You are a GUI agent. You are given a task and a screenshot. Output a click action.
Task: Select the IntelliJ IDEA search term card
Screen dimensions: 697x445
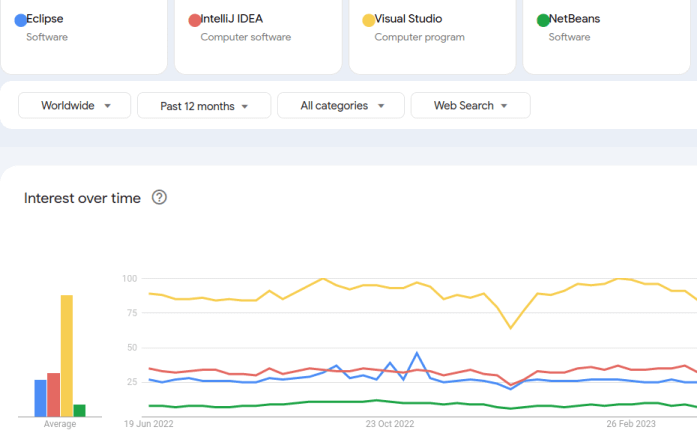[258, 36]
